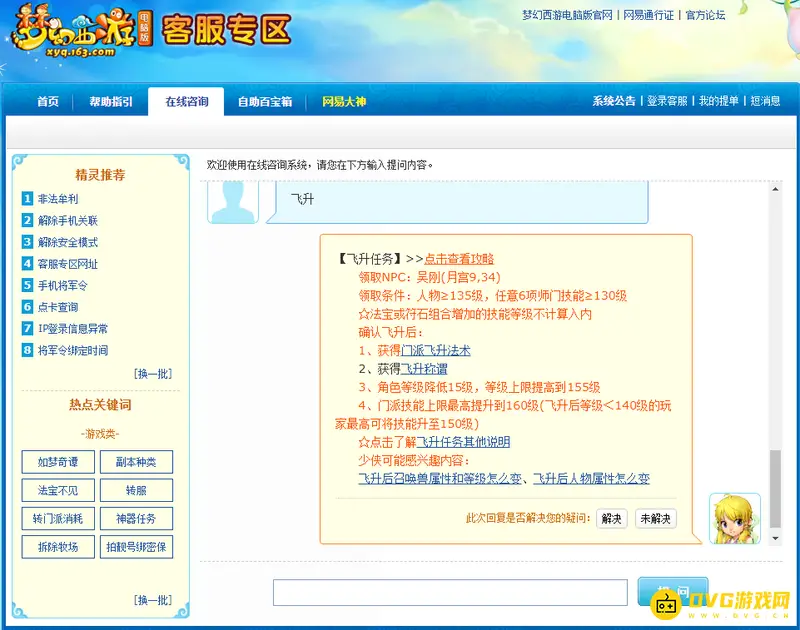Click the 登录客服 link
The height and width of the screenshot is (630, 800).
(x=667, y=101)
